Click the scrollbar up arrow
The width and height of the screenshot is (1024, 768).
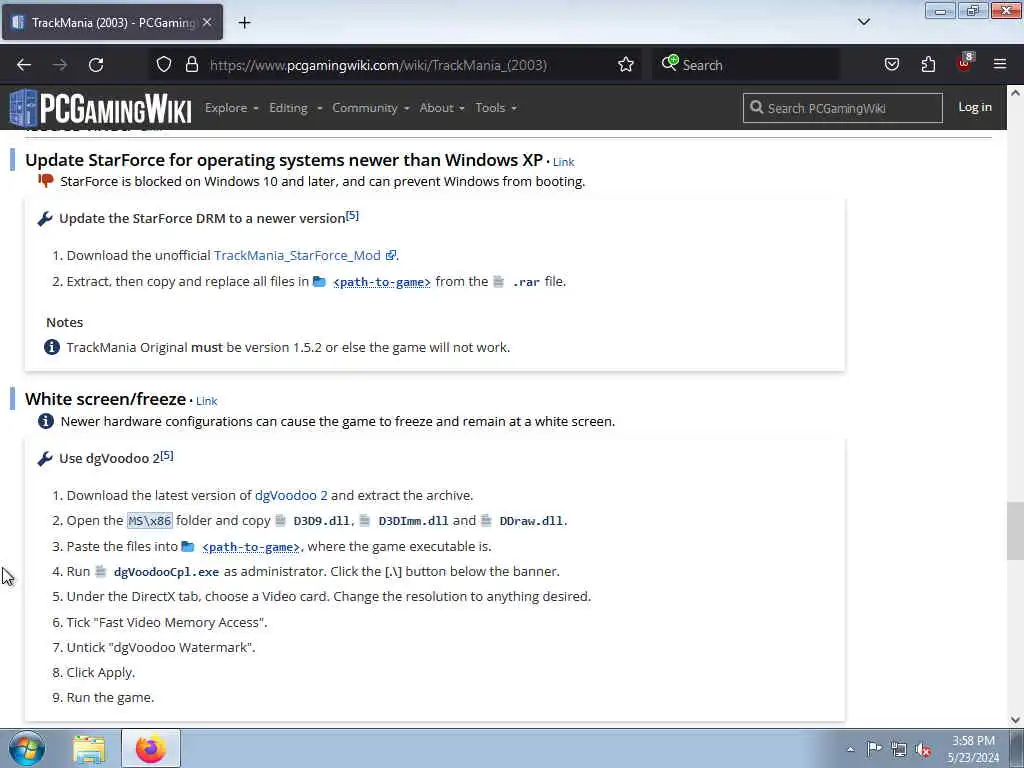(1015, 93)
